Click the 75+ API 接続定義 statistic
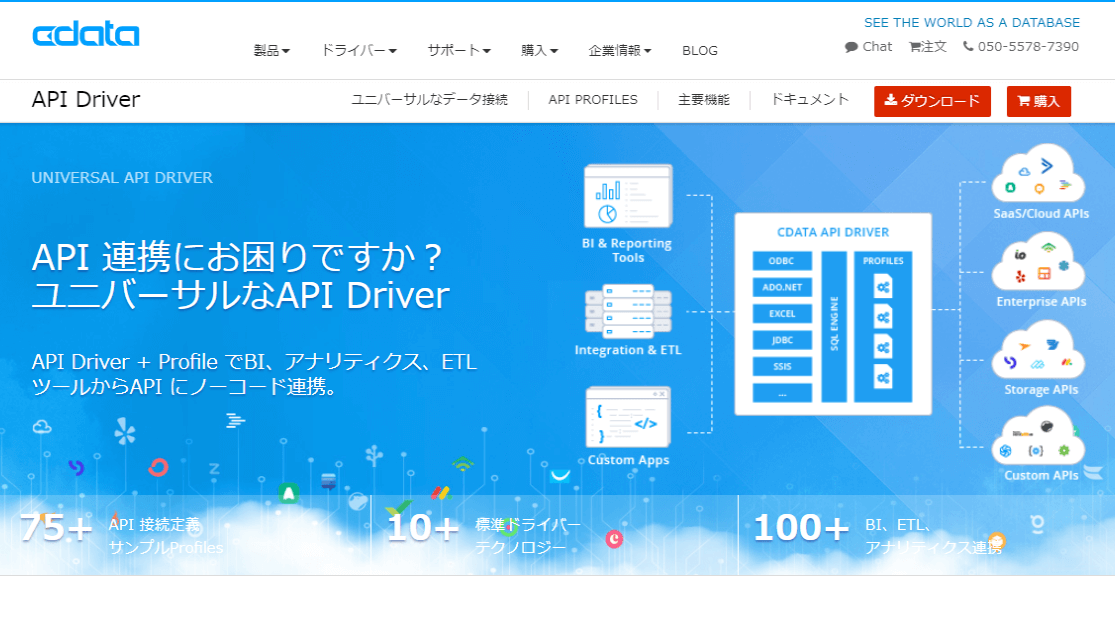 [121, 535]
